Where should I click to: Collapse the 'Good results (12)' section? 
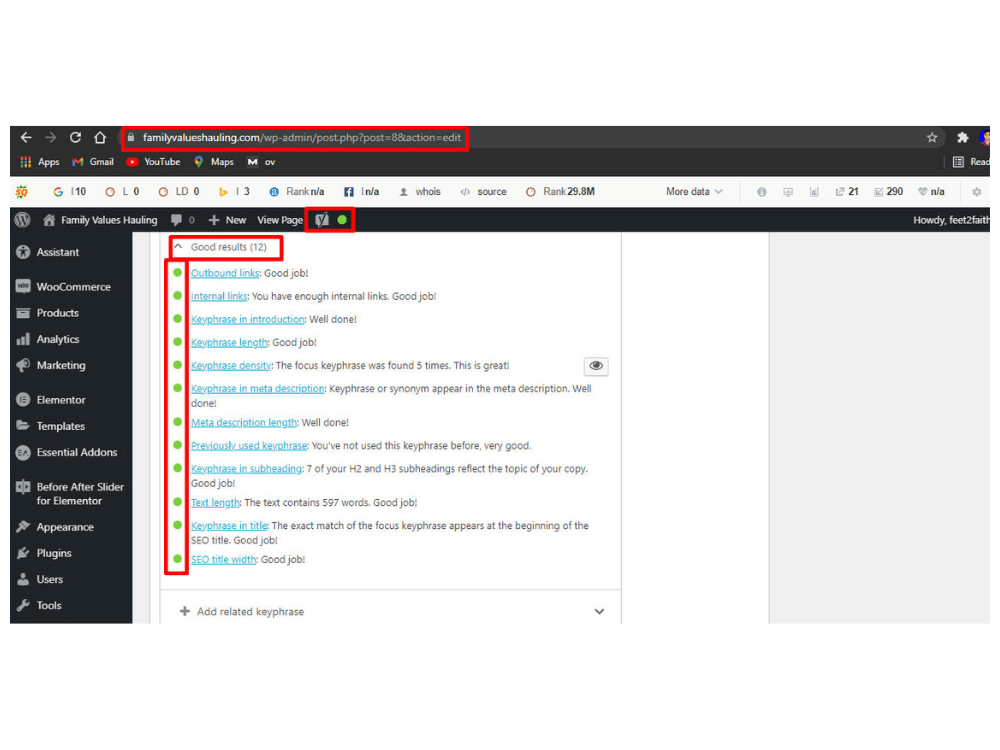[x=221, y=247]
